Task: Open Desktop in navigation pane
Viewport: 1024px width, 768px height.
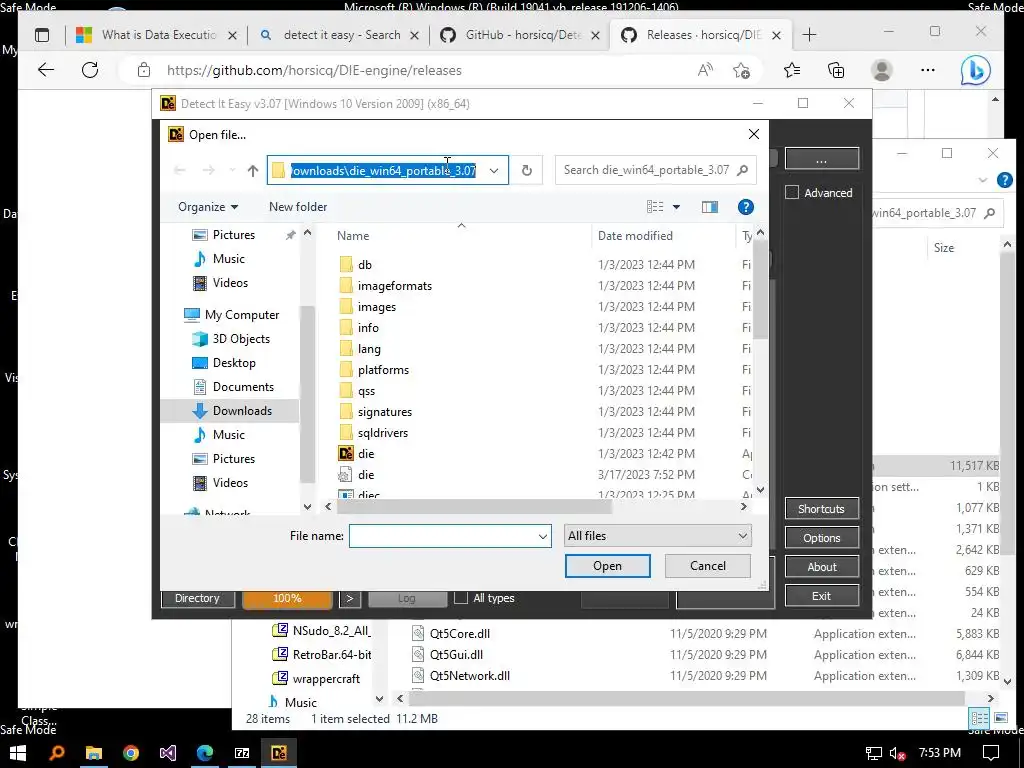Action: [234, 362]
